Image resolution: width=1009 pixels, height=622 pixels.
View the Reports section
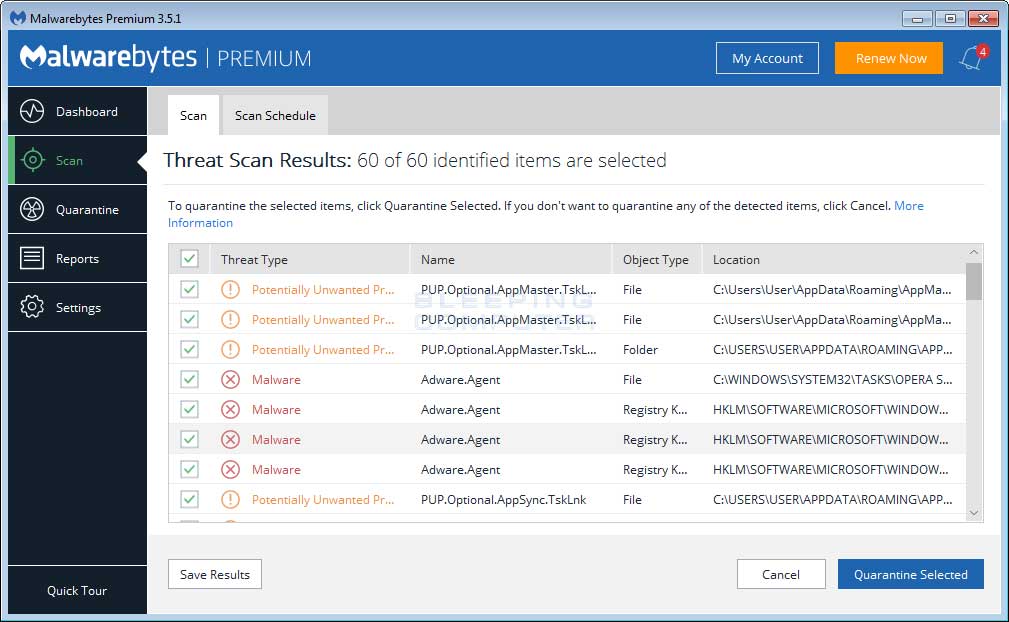point(75,258)
